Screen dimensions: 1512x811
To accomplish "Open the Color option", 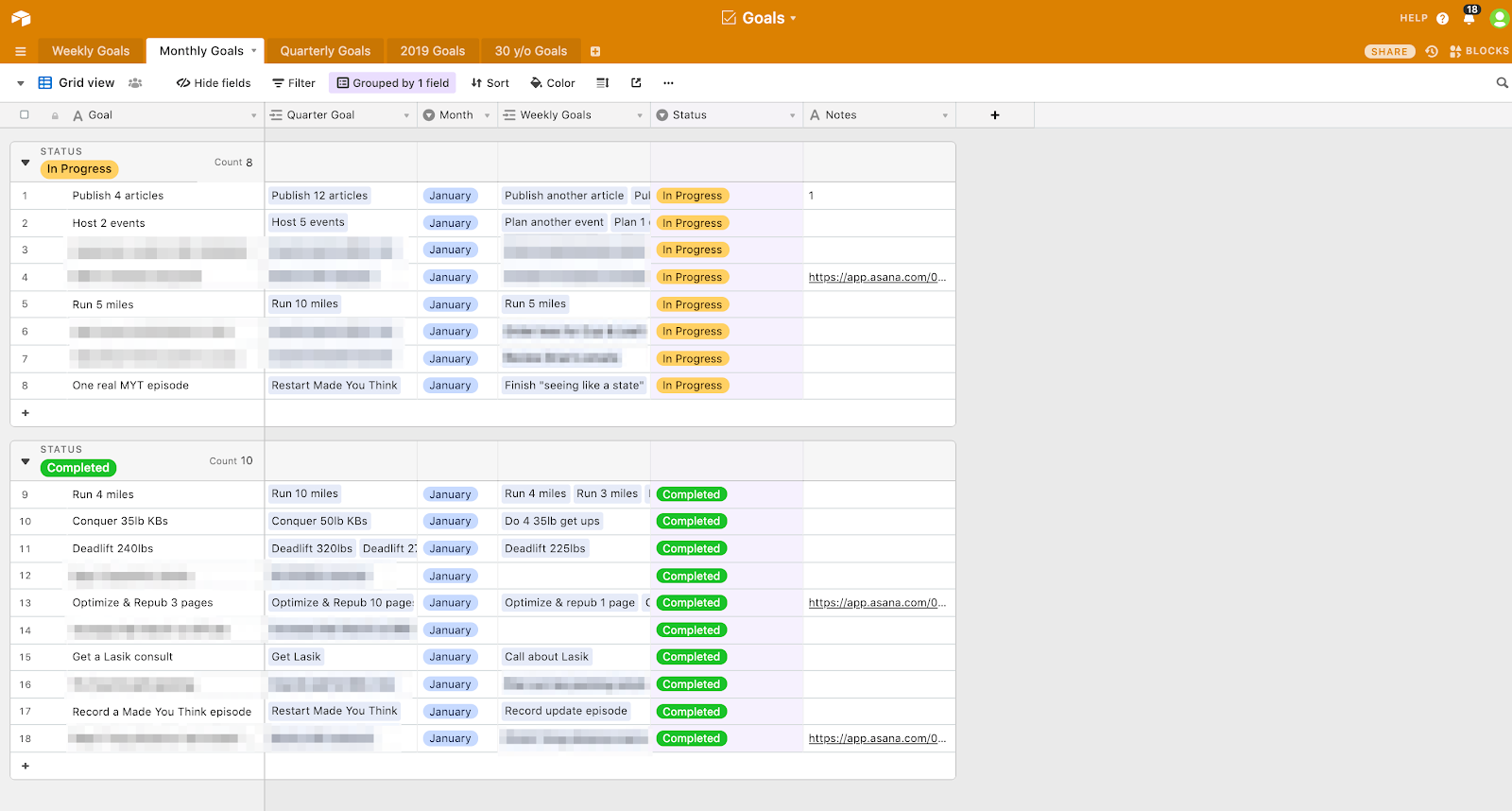I will click(553, 83).
